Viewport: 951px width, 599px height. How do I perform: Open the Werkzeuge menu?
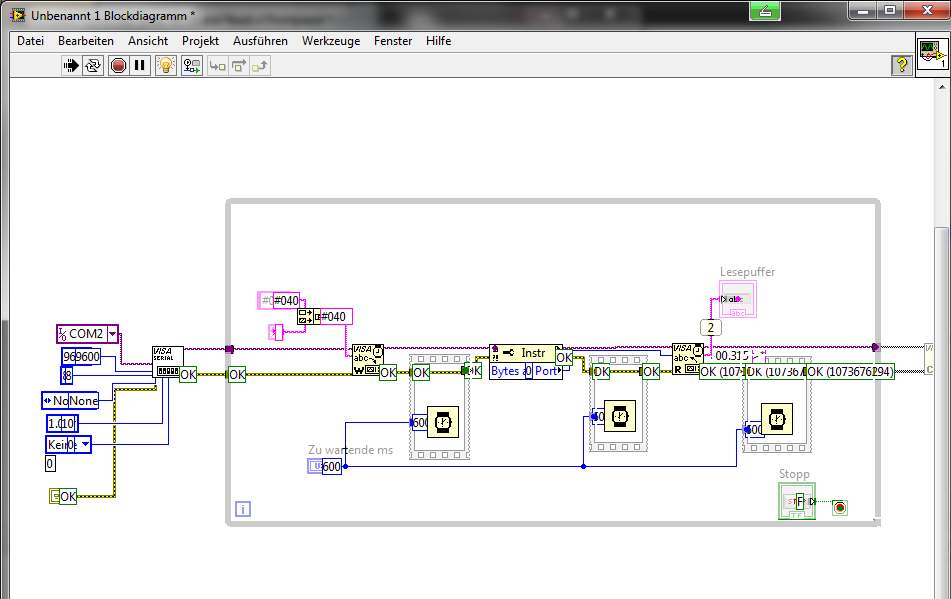[x=331, y=41]
